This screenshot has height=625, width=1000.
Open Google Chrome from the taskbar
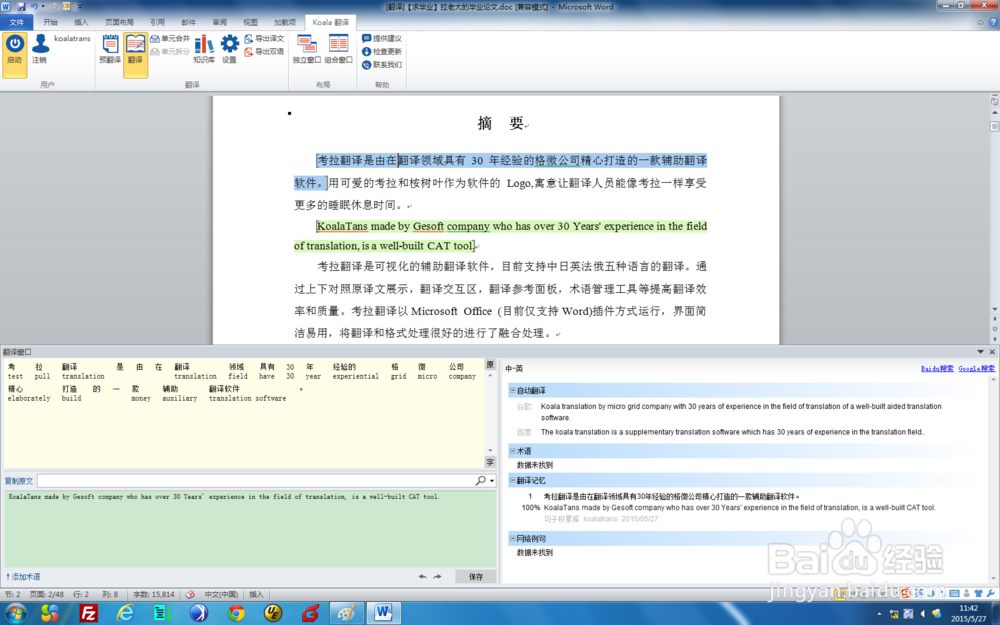(x=237, y=614)
